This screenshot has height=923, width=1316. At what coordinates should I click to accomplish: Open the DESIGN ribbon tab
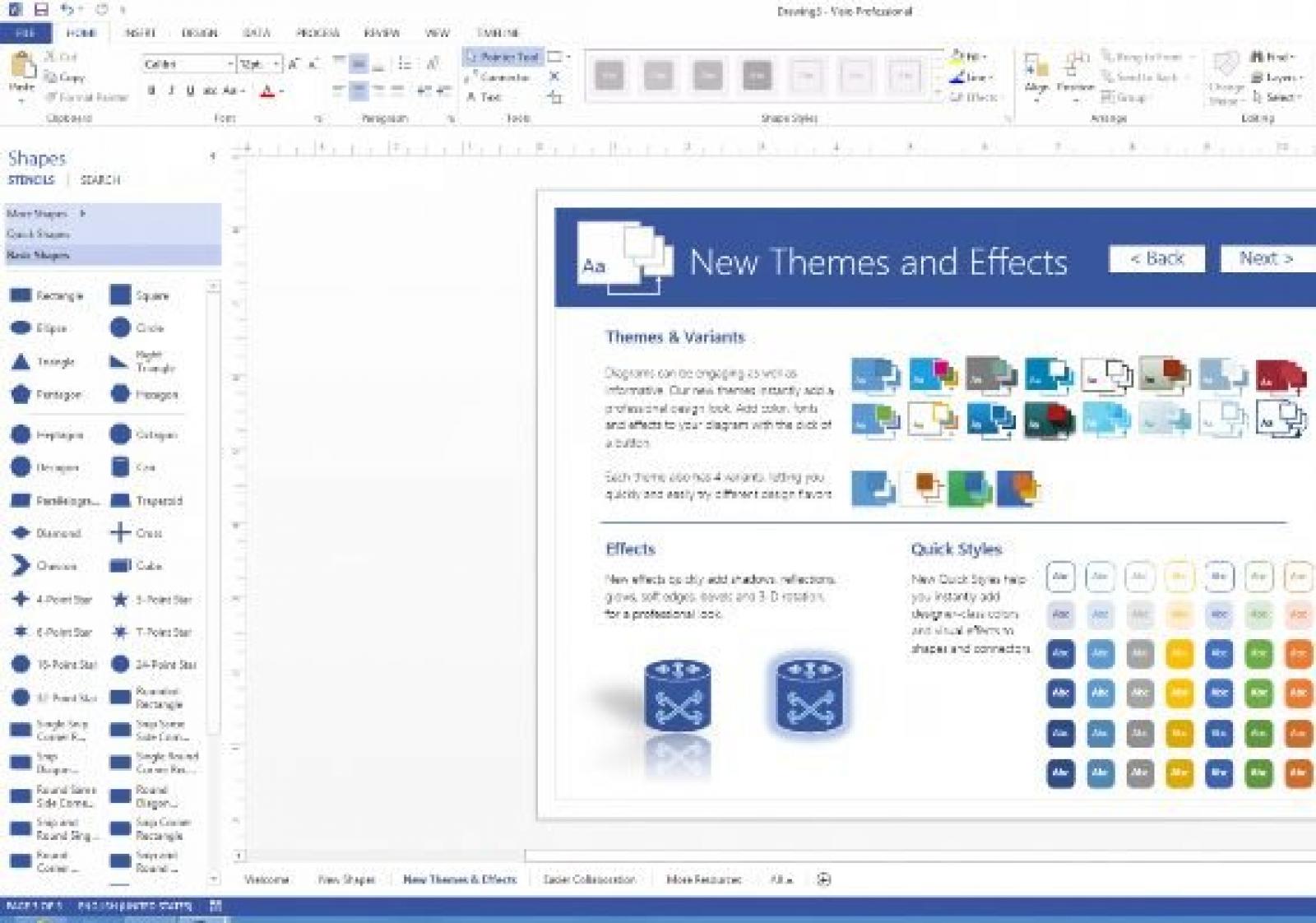point(199,34)
